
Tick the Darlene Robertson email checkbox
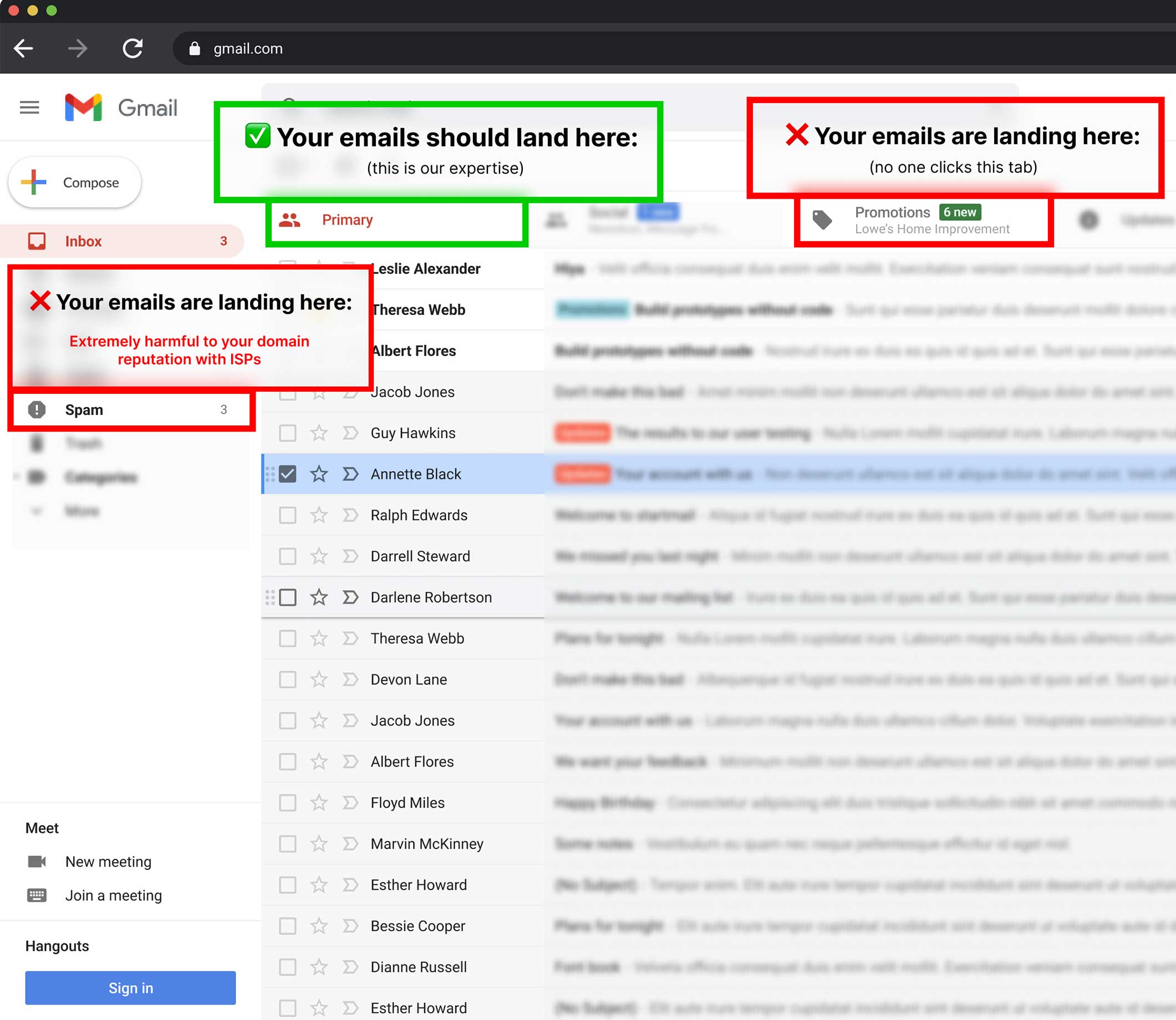(288, 597)
